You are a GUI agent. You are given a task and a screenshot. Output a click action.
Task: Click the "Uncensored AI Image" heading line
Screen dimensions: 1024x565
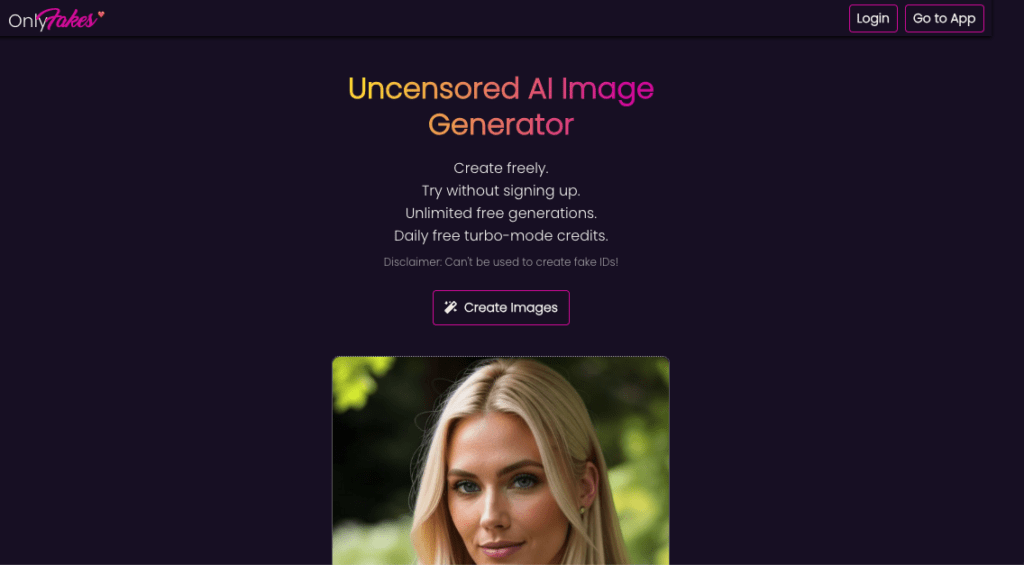pos(501,88)
